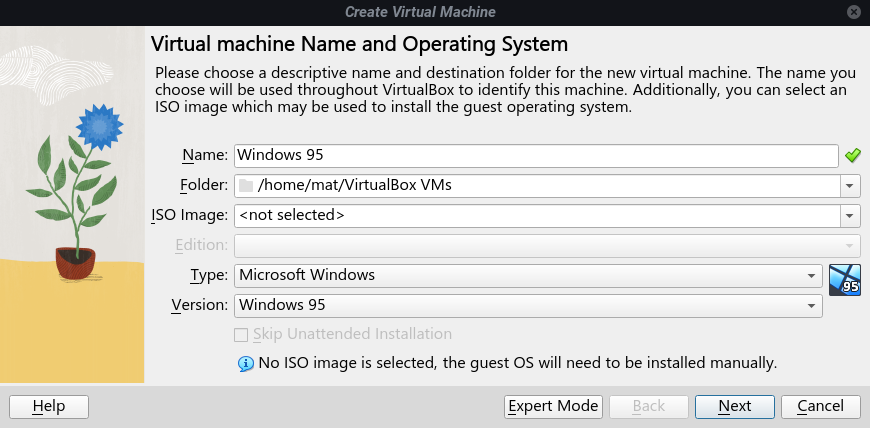Screen dimensions: 870x428
Task: Focus the Name text field
Action: 535,155
